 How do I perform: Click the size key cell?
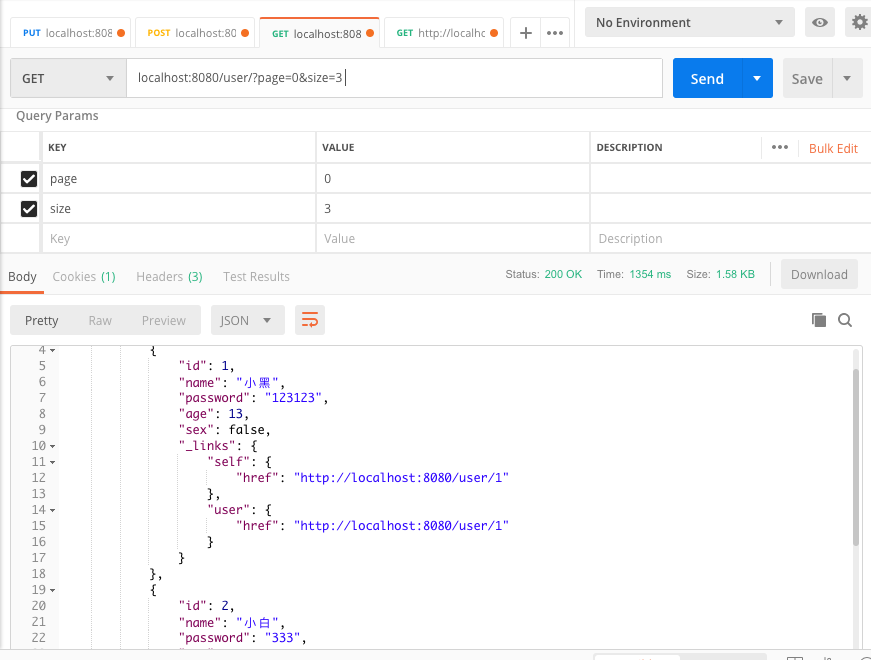[x=179, y=209]
